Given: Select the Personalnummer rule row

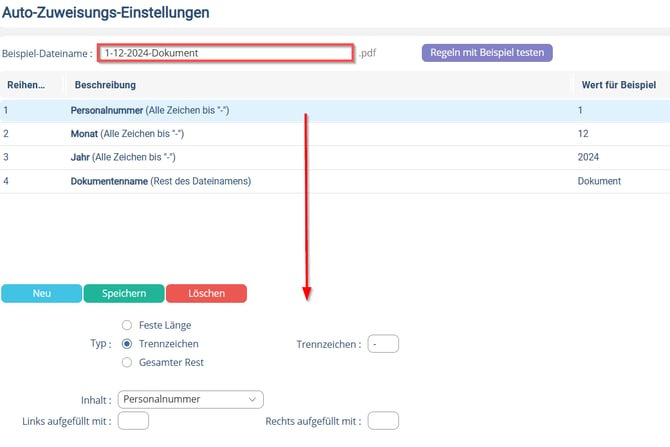Looking at the screenshot, I should click(150, 109).
